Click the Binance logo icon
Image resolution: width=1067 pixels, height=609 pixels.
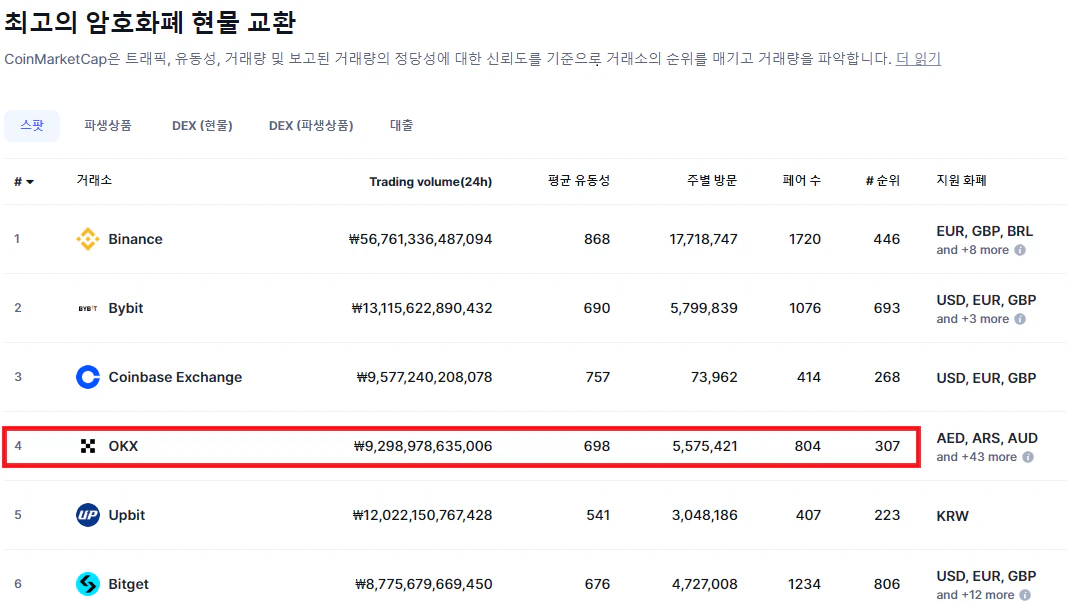click(88, 239)
